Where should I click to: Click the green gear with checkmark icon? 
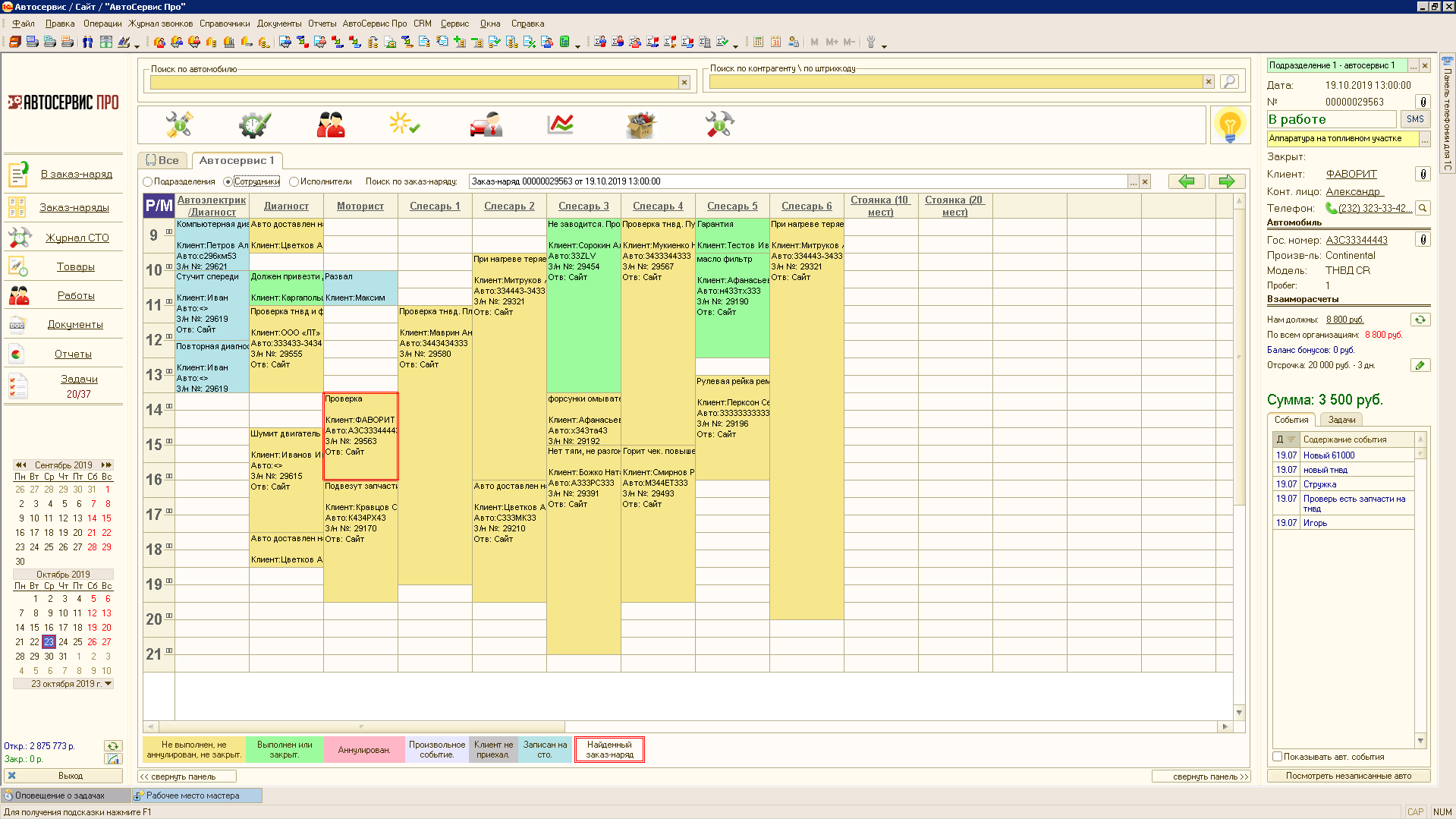click(254, 124)
